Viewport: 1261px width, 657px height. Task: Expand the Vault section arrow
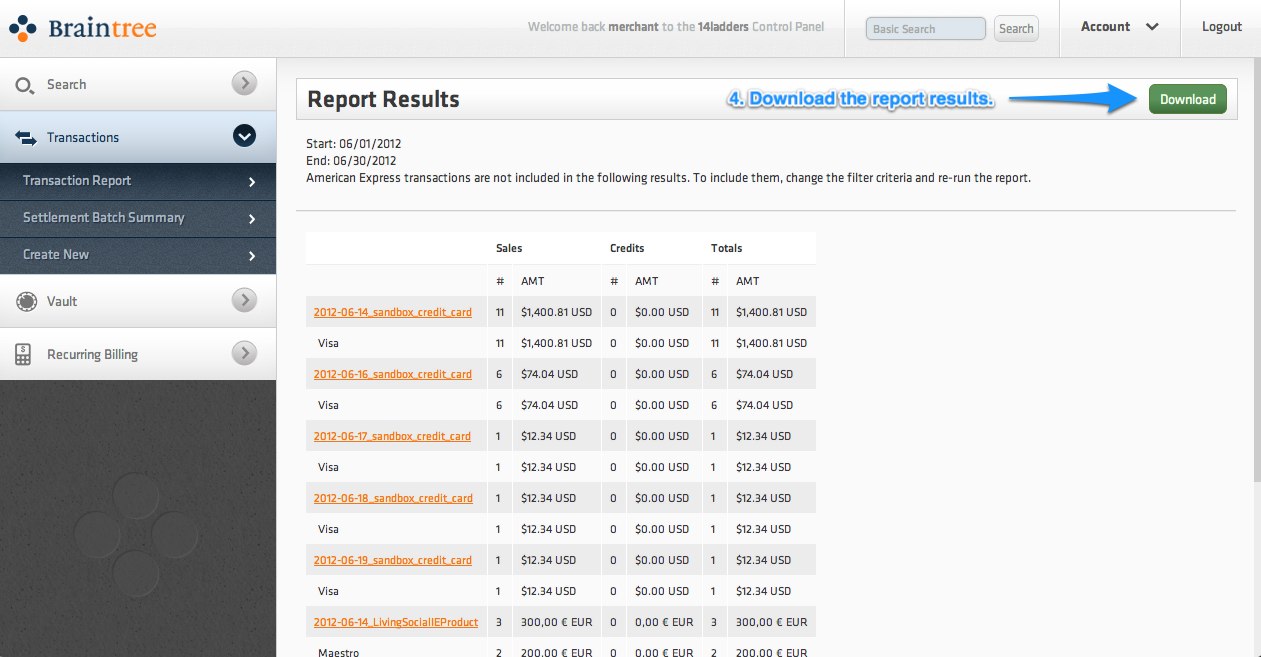[244, 300]
